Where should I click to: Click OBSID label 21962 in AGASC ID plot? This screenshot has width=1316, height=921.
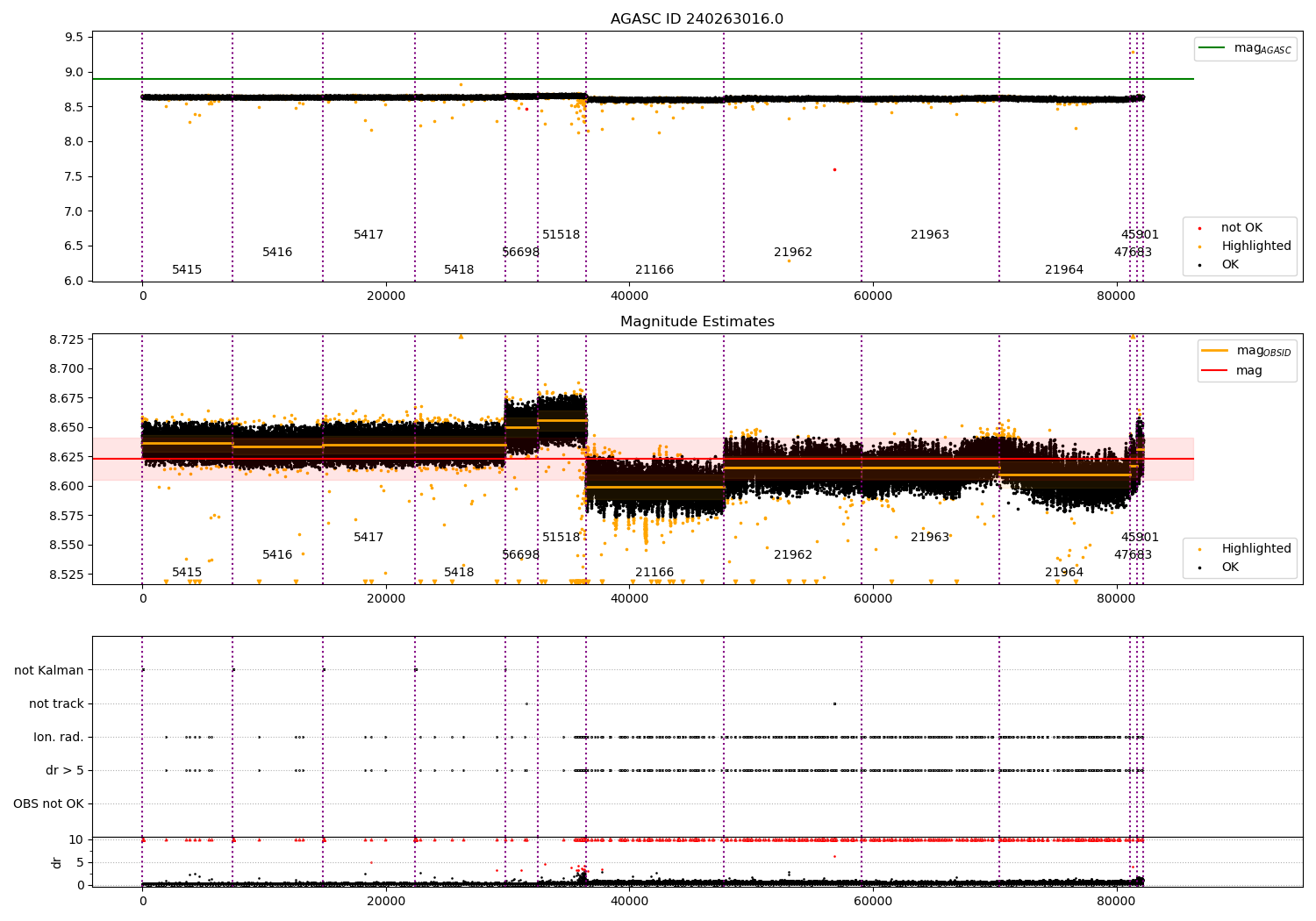click(793, 252)
